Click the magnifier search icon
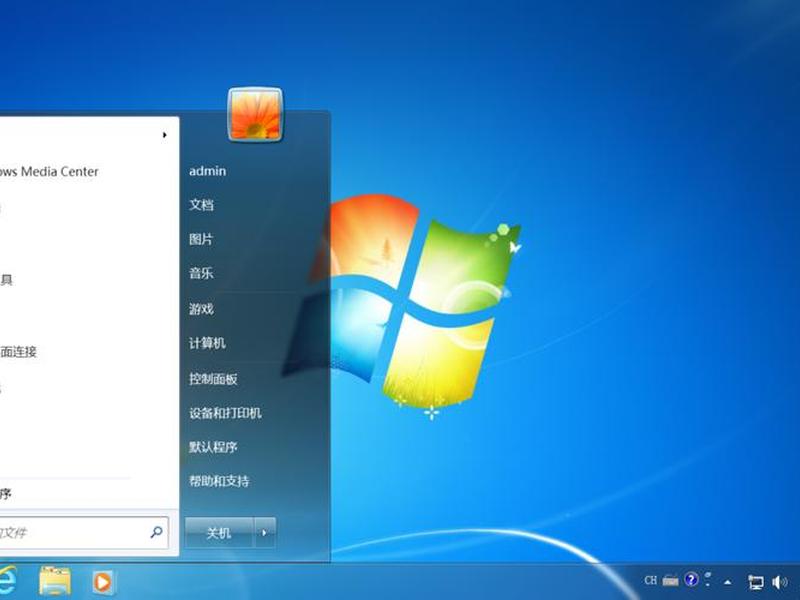The width and height of the screenshot is (800, 600). 157,532
